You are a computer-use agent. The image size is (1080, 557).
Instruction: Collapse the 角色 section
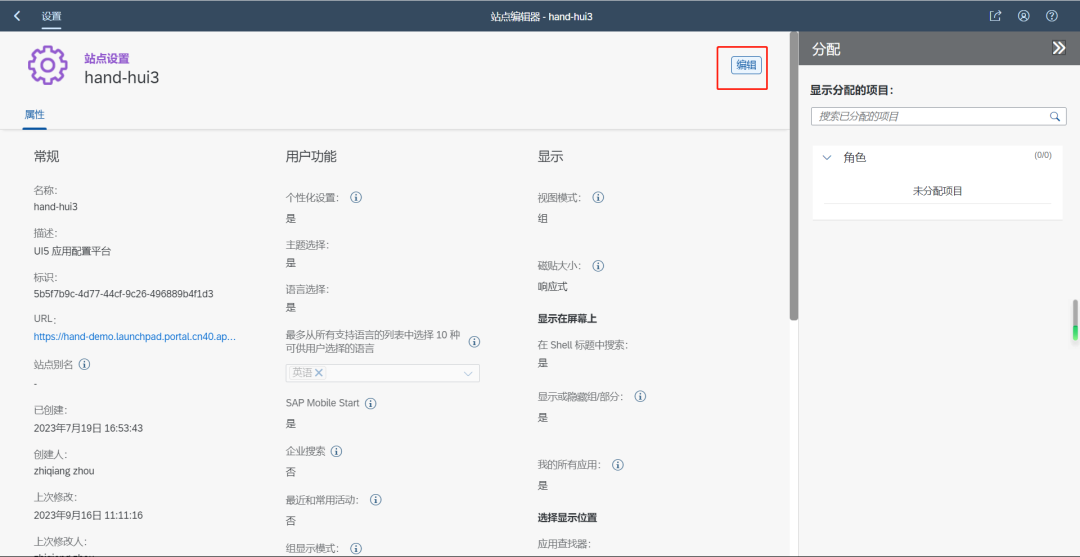point(827,158)
